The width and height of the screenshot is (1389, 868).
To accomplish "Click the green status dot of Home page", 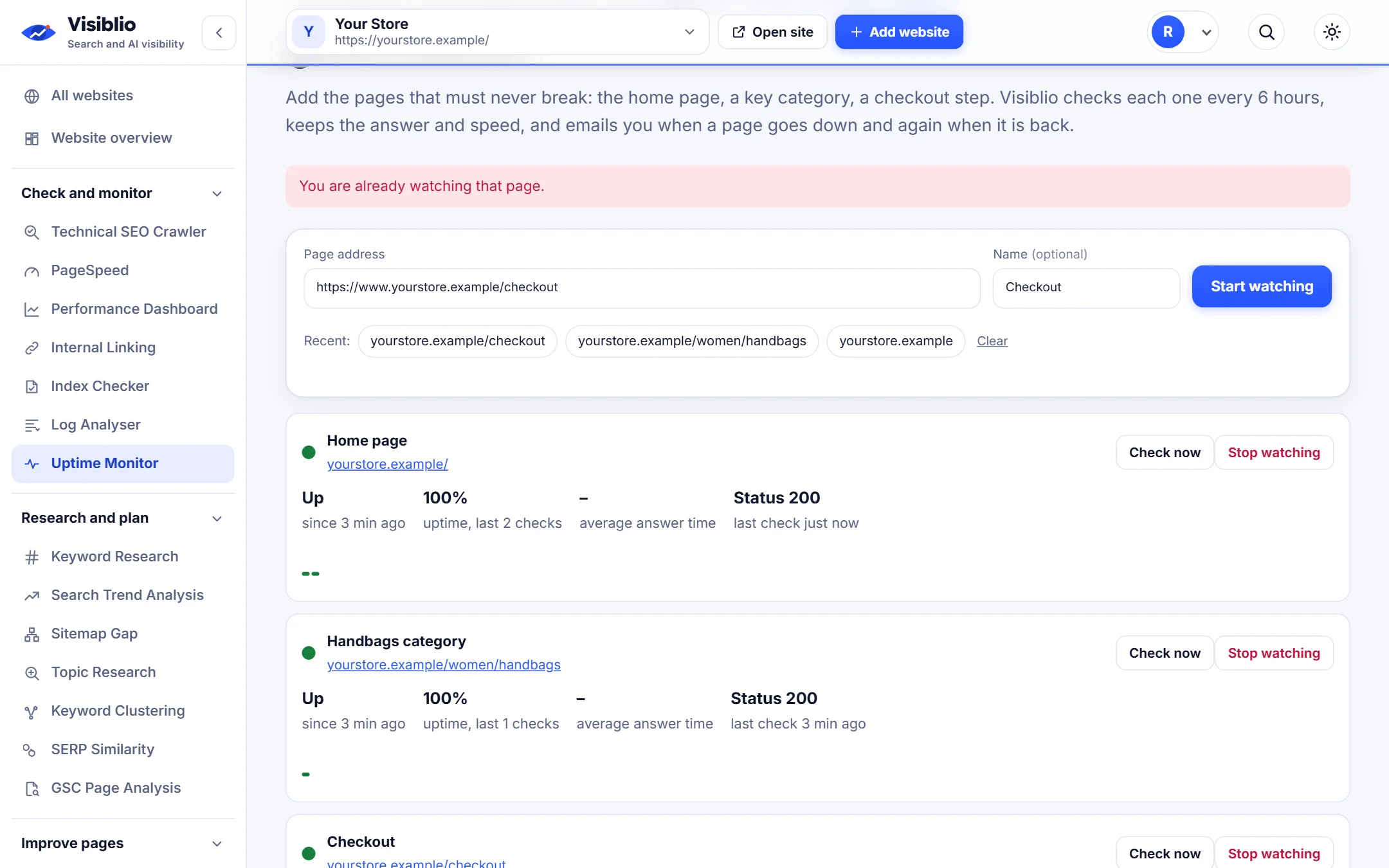I will point(309,452).
